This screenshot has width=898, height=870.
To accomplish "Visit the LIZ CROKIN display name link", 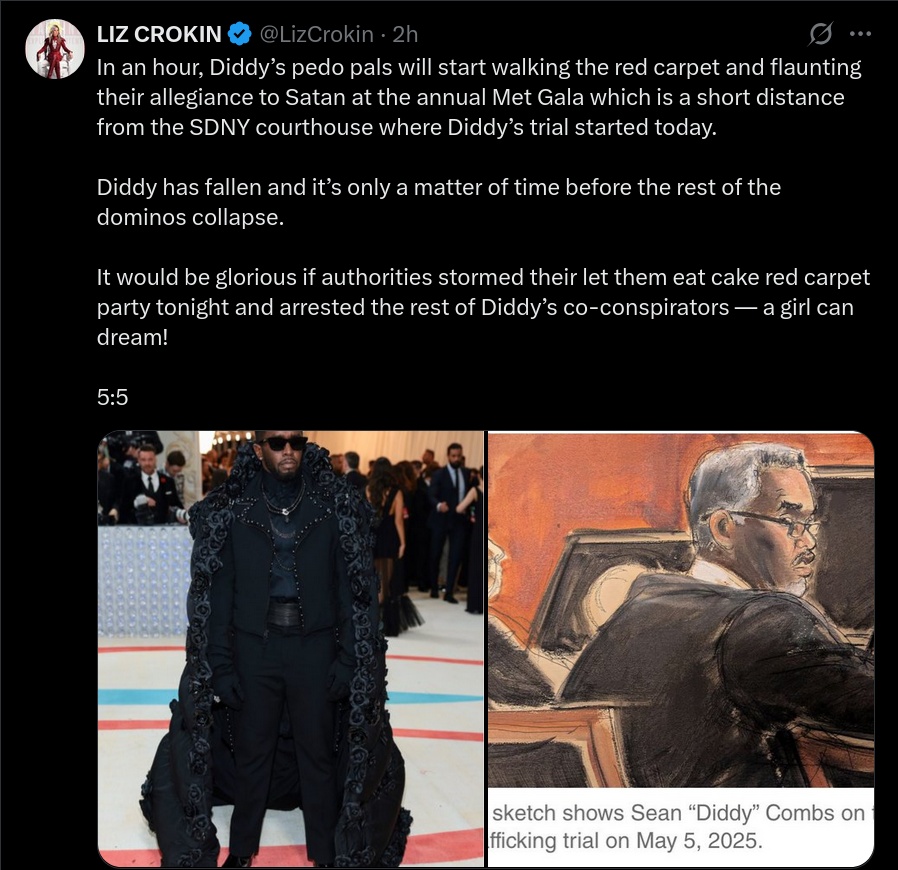I will (159, 34).
